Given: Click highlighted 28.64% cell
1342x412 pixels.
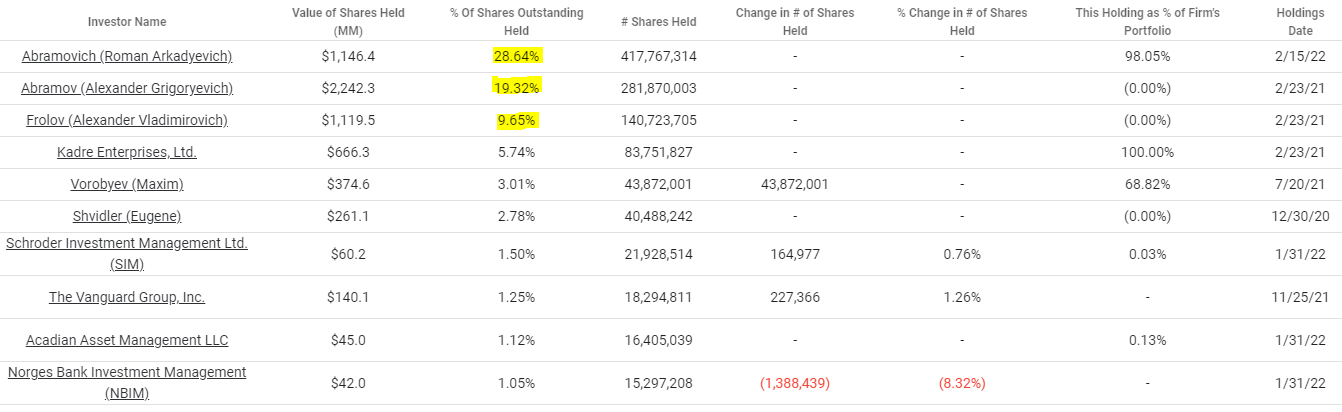Looking at the screenshot, I should click(x=517, y=56).
